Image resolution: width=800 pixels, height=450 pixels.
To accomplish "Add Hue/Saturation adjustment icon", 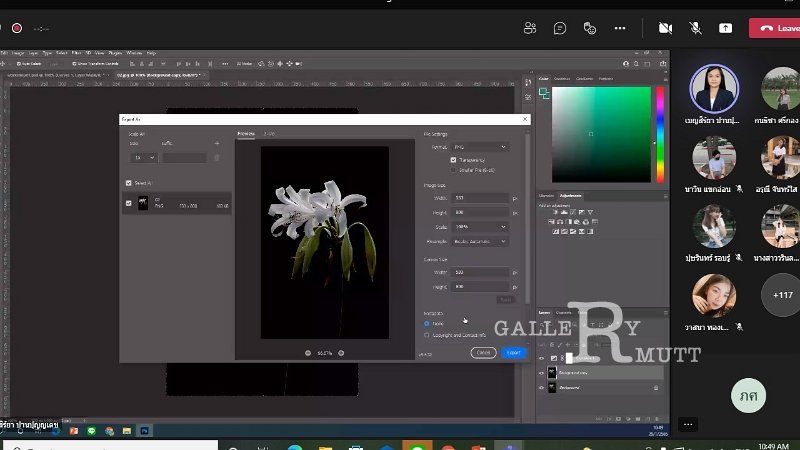I will click(551, 221).
